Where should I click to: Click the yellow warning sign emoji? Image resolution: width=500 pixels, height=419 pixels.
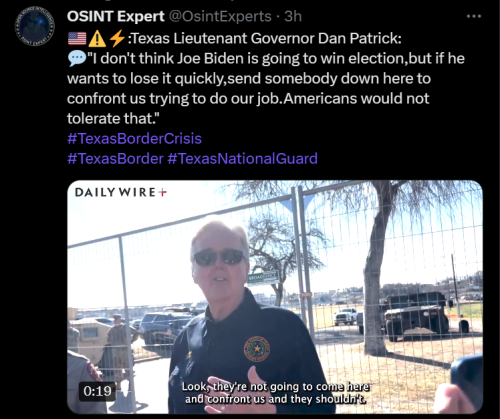(x=97, y=38)
